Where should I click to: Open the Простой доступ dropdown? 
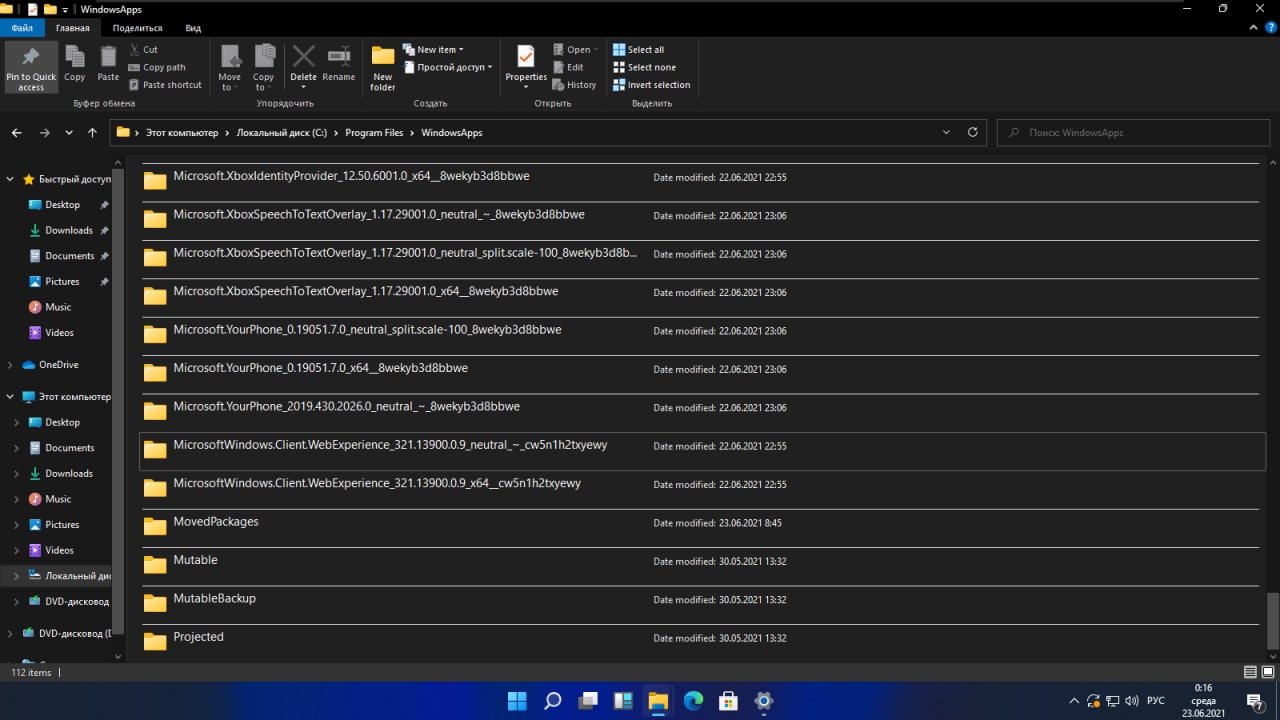pos(448,67)
